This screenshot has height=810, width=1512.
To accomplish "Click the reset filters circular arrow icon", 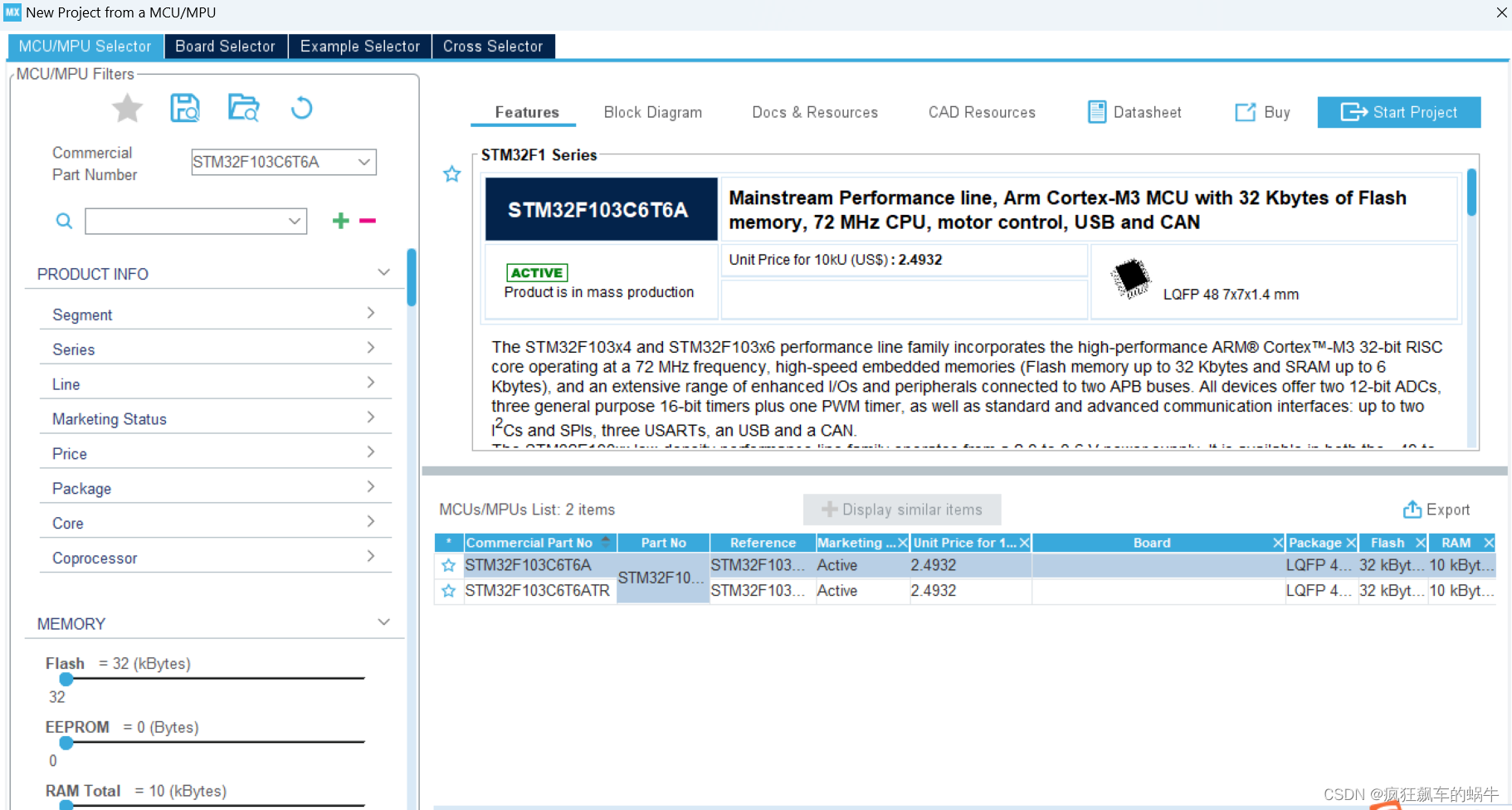I will 301,108.
